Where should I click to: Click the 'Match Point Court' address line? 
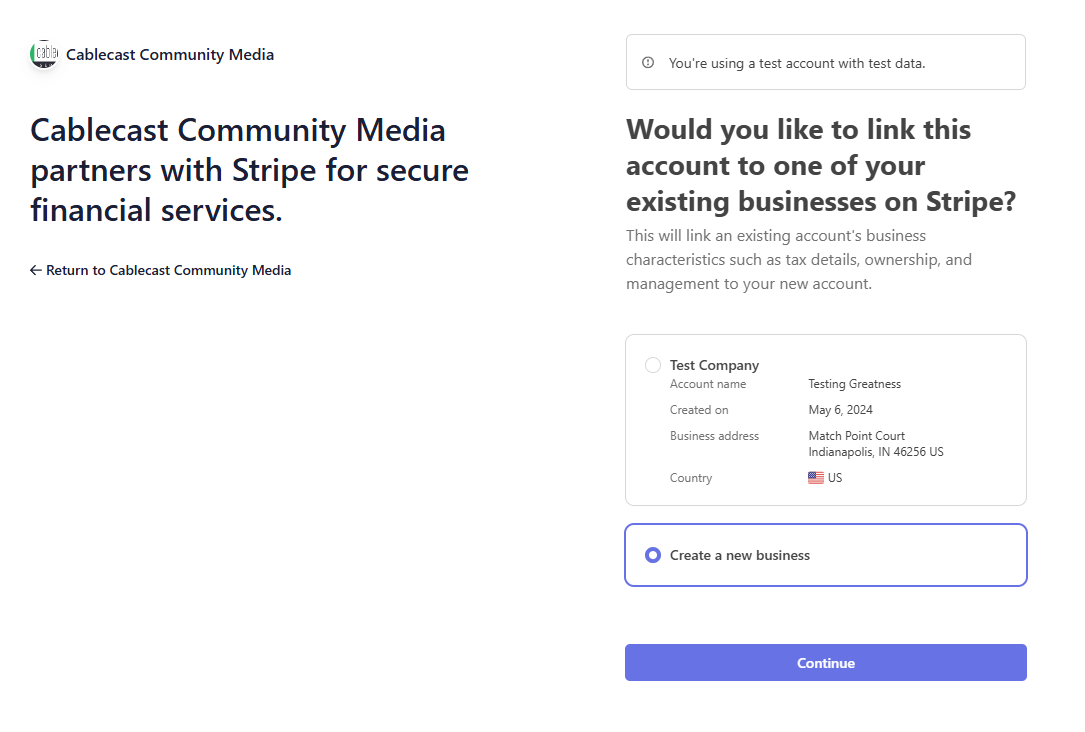[x=857, y=436]
